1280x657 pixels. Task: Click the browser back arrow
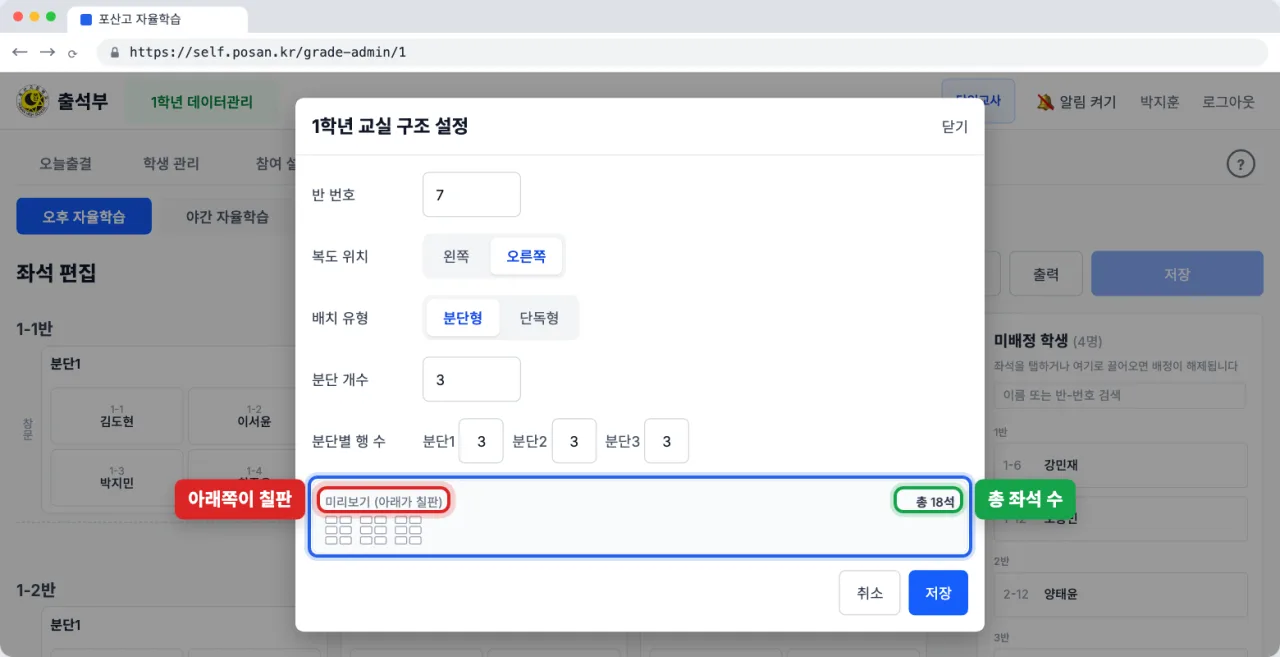(x=20, y=52)
